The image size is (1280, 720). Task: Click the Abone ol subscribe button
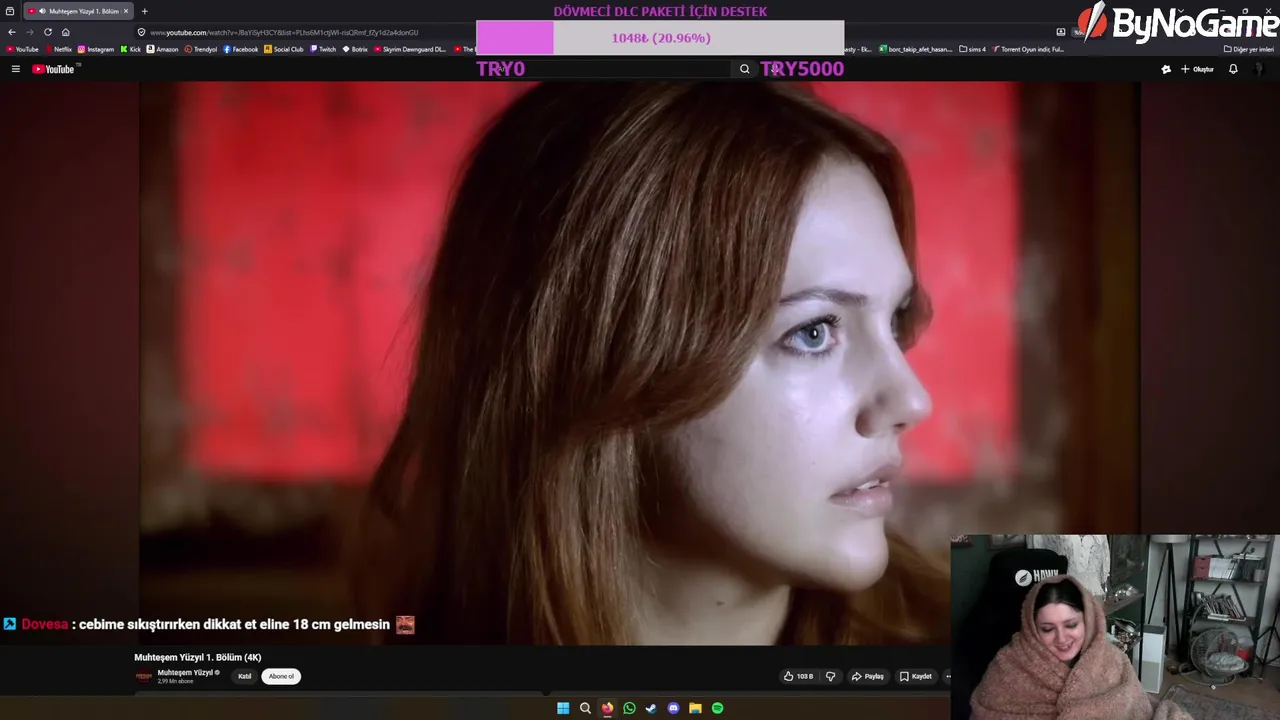click(x=281, y=676)
